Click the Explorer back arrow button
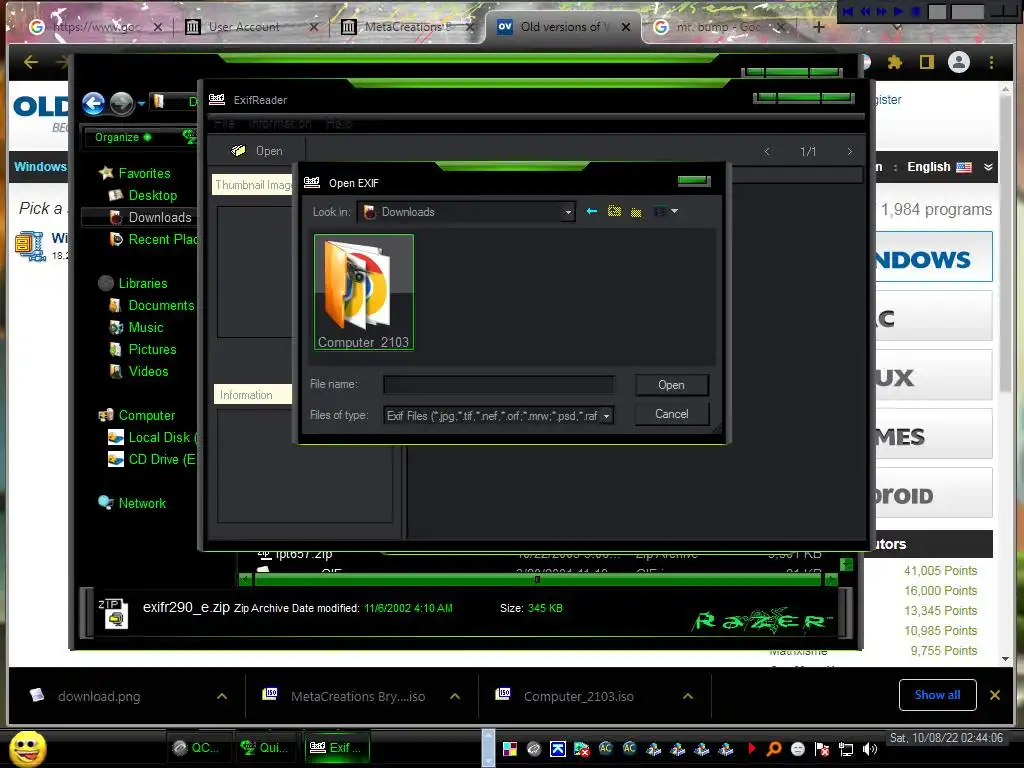Image resolution: width=1024 pixels, height=768 pixels. tap(94, 103)
